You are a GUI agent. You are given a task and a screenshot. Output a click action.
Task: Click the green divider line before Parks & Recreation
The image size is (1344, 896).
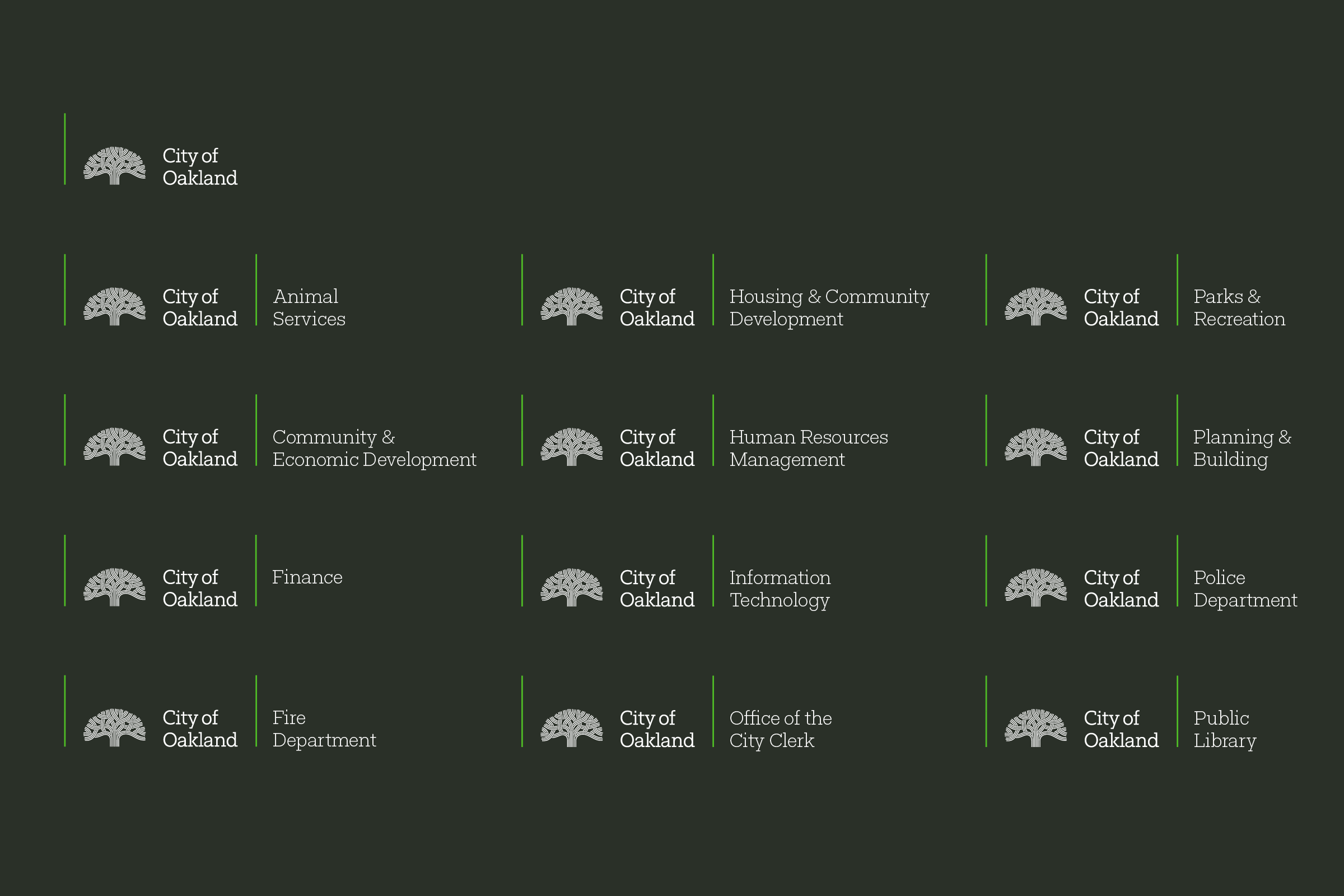point(1177,290)
